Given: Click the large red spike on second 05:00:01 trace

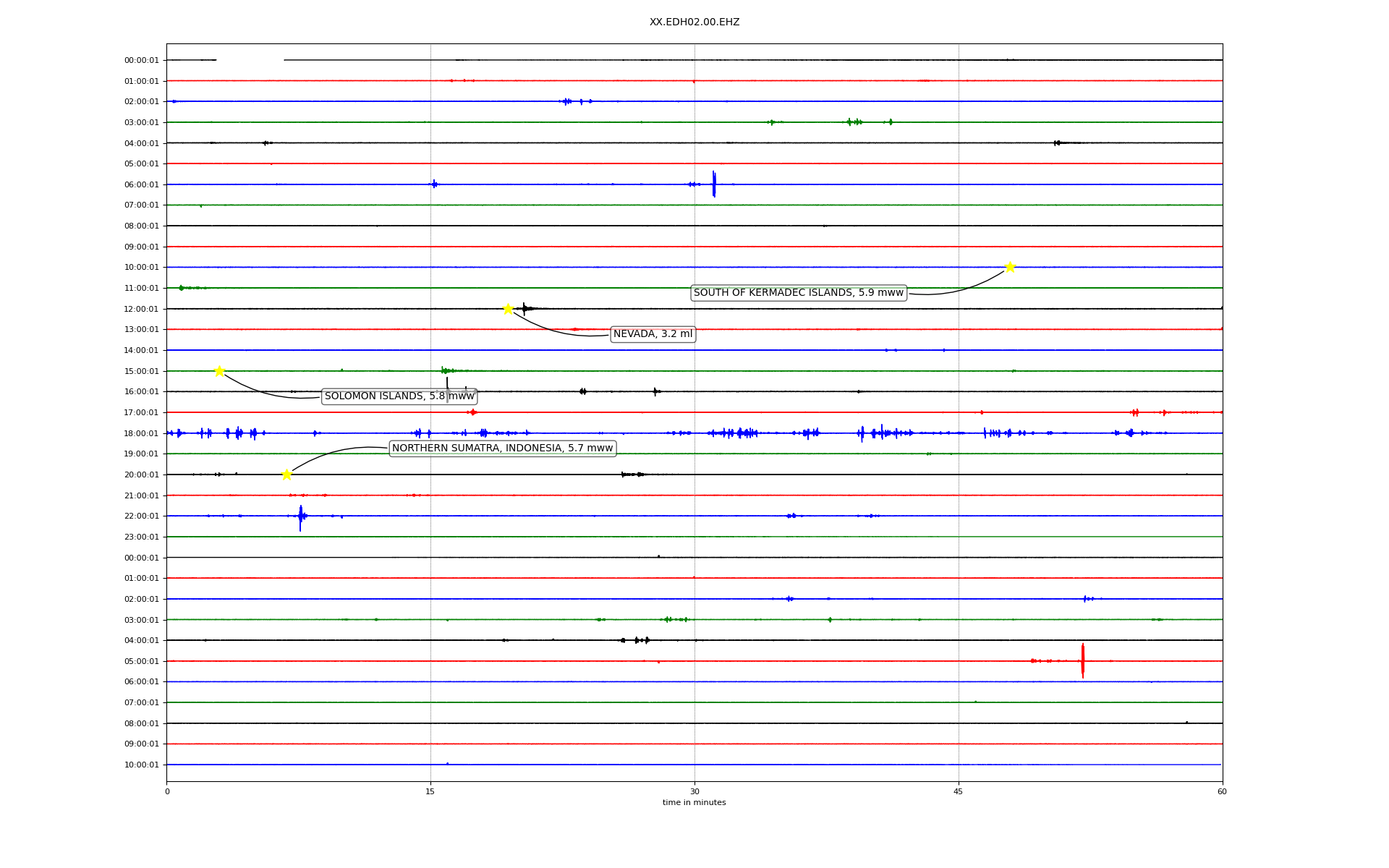Looking at the screenshot, I should pos(1082,660).
